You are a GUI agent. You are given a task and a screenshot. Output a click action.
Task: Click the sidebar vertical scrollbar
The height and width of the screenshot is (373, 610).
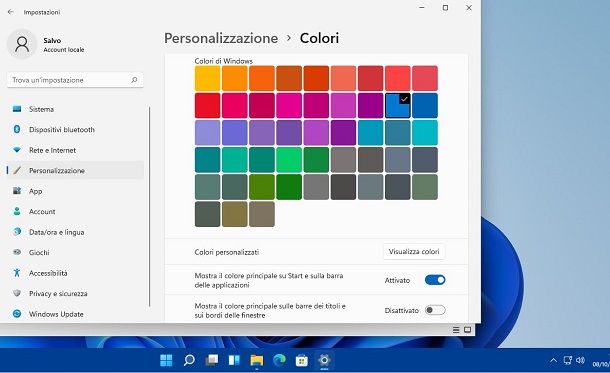click(149, 206)
